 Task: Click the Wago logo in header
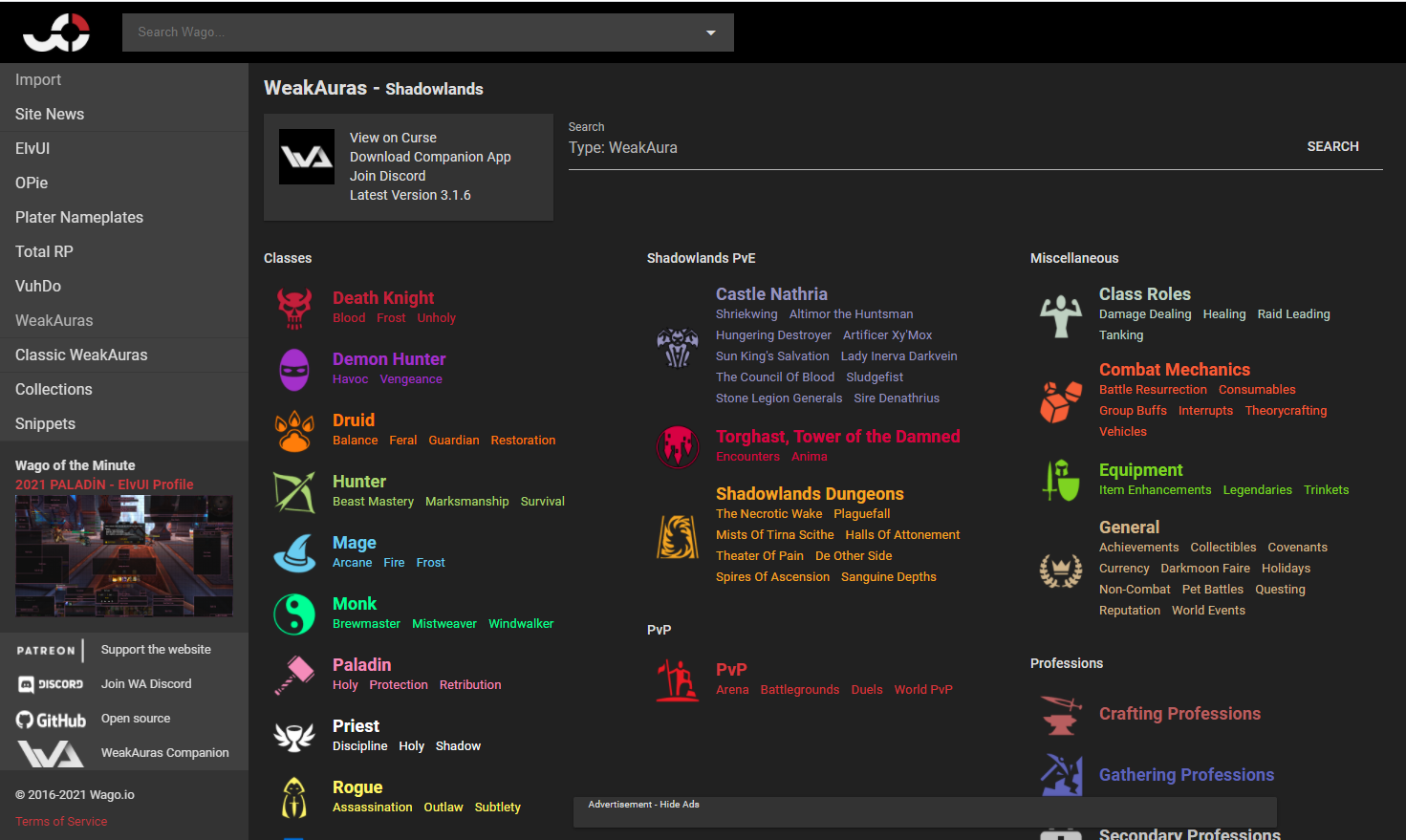pos(56,32)
